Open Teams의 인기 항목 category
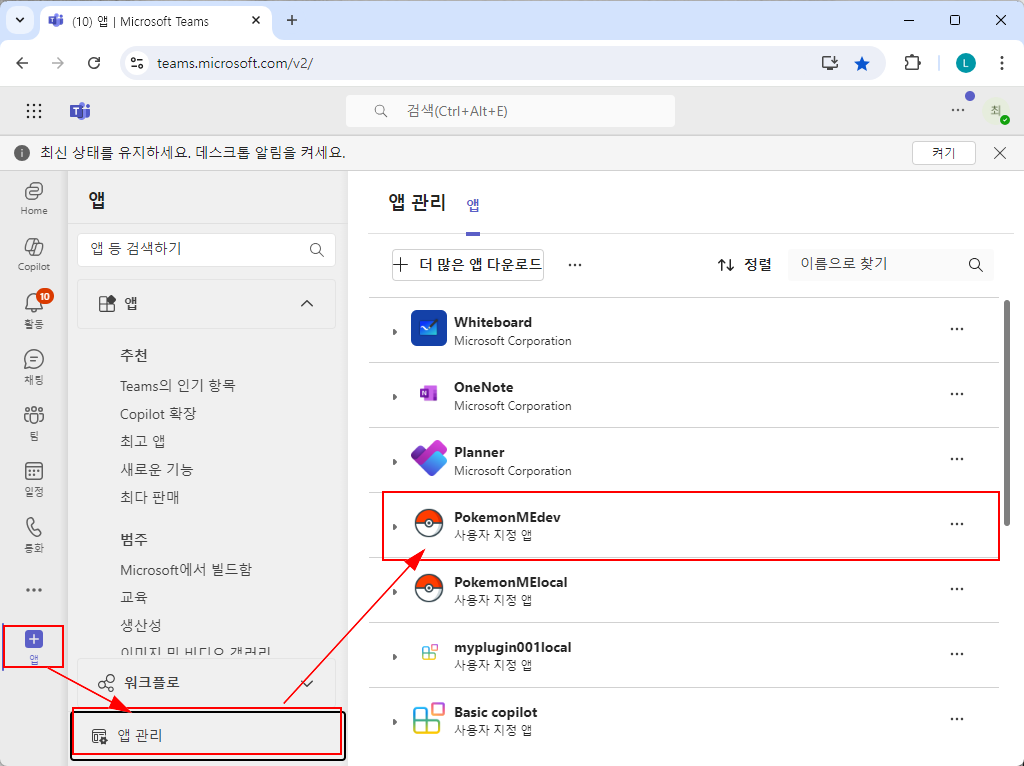Viewport: 1024px width, 766px height. click(x=178, y=386)
